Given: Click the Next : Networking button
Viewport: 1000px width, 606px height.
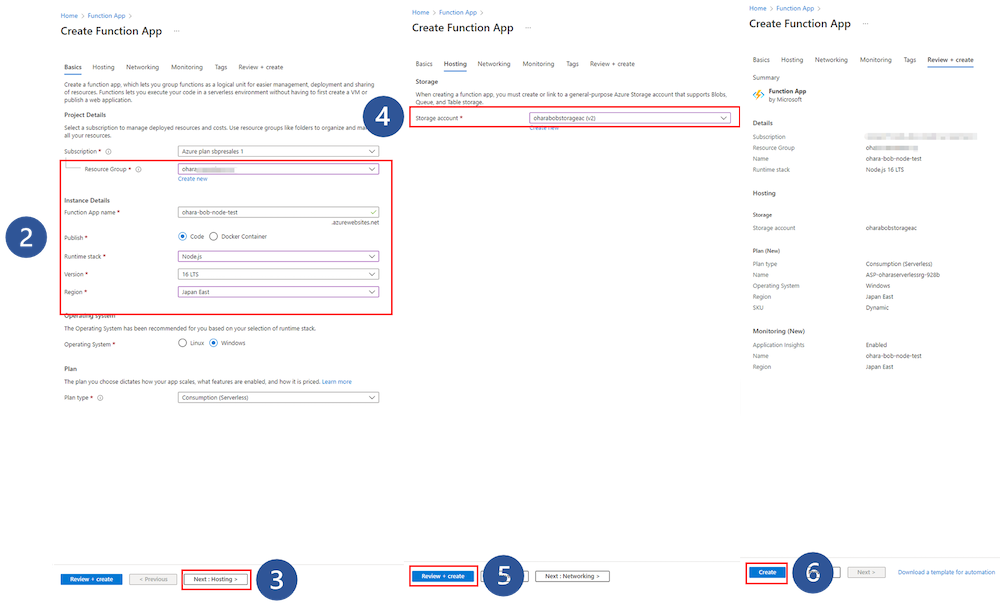Looking at the screenshot, I should pos(573,576).
